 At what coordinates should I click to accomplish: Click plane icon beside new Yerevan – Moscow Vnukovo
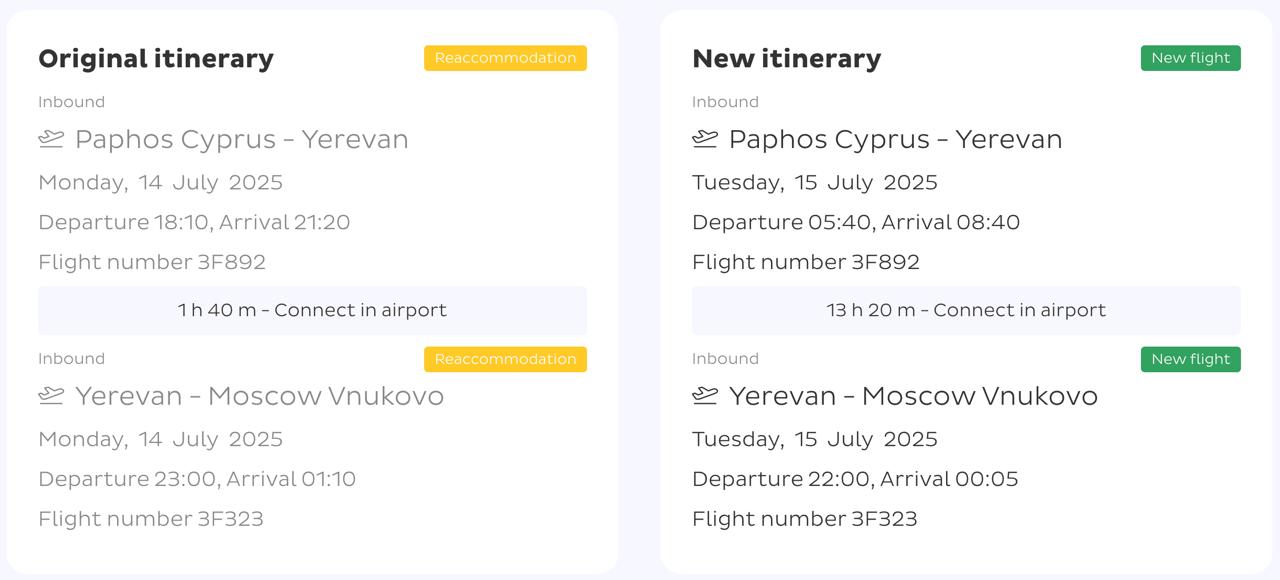(705, 396)
